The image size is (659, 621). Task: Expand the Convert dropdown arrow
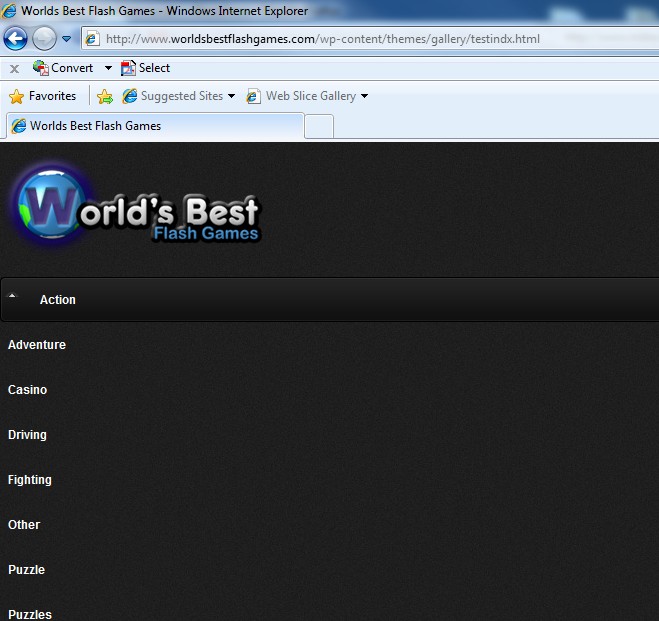pyautogui.click(x=108, y=69)
